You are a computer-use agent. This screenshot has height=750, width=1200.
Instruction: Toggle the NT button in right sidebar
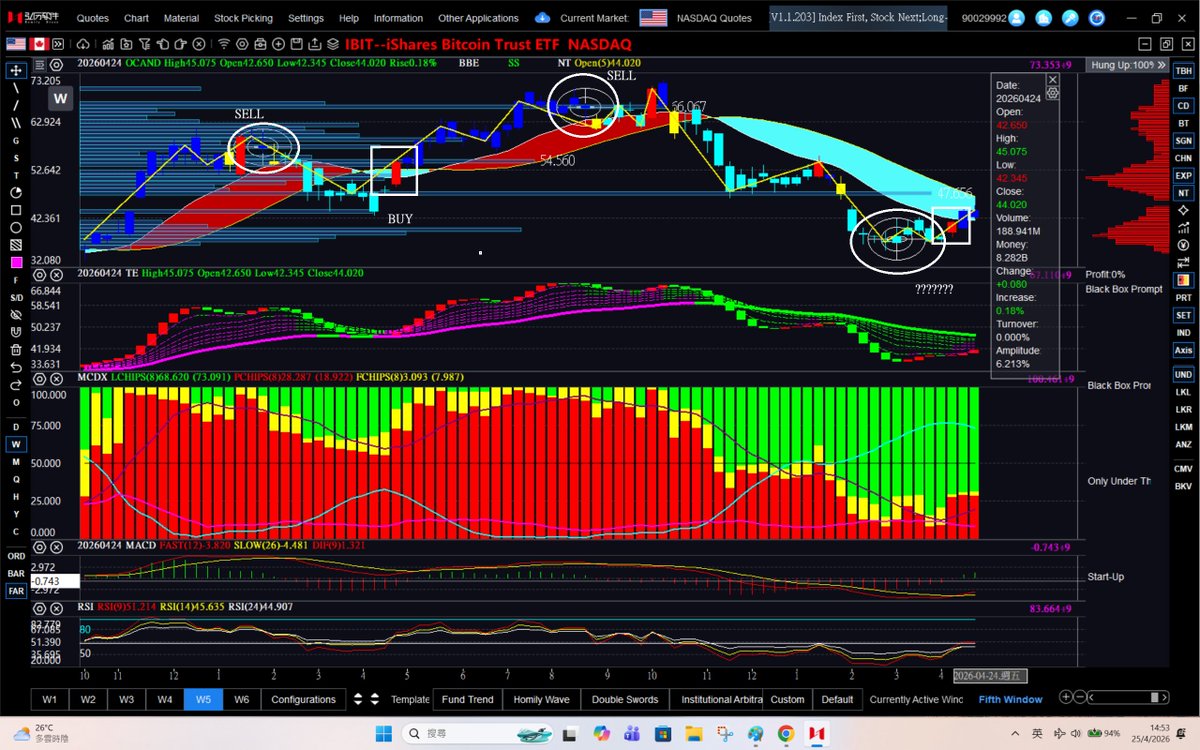pos(1183,192)
